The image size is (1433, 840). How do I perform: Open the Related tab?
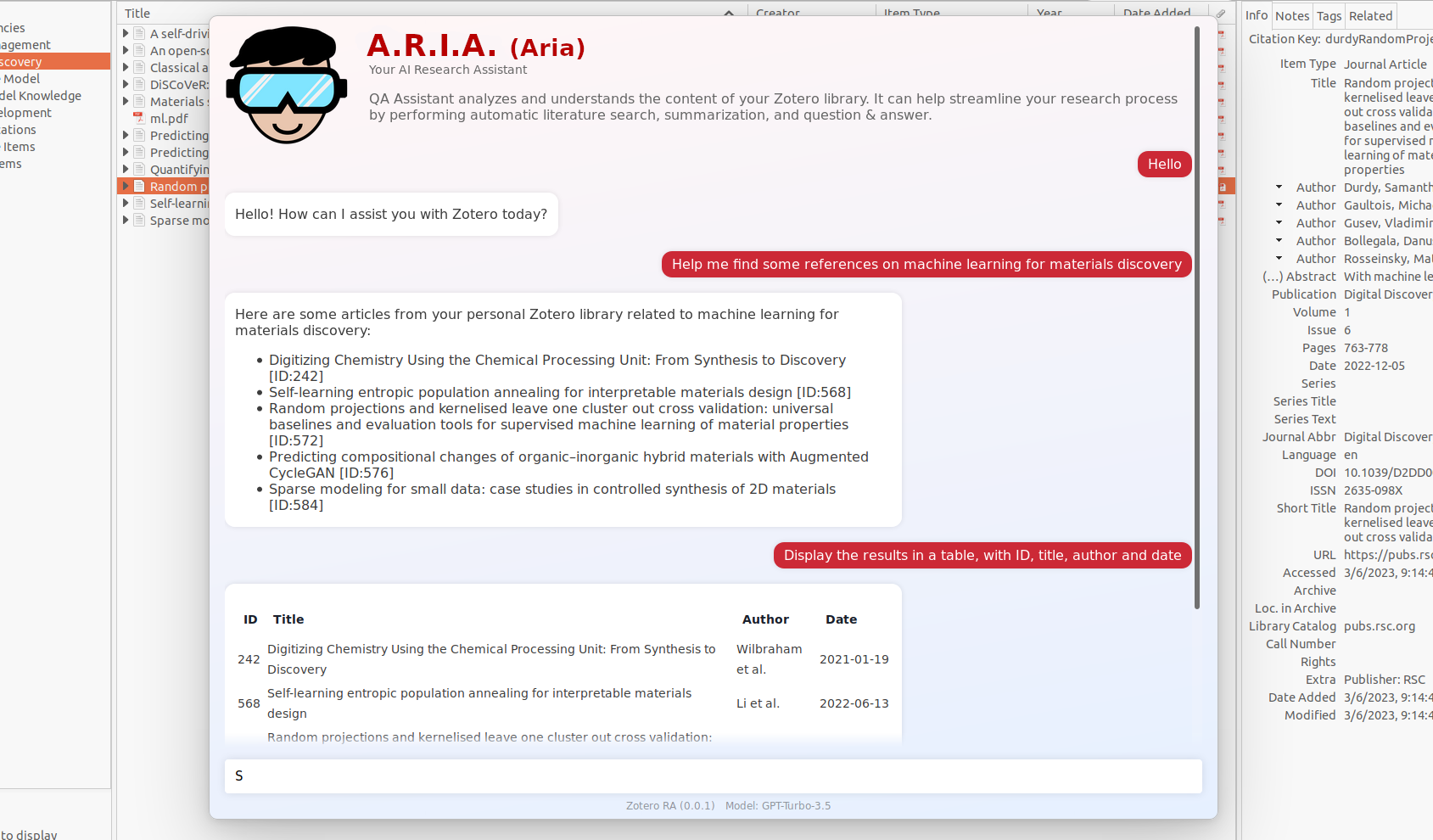1370,15
